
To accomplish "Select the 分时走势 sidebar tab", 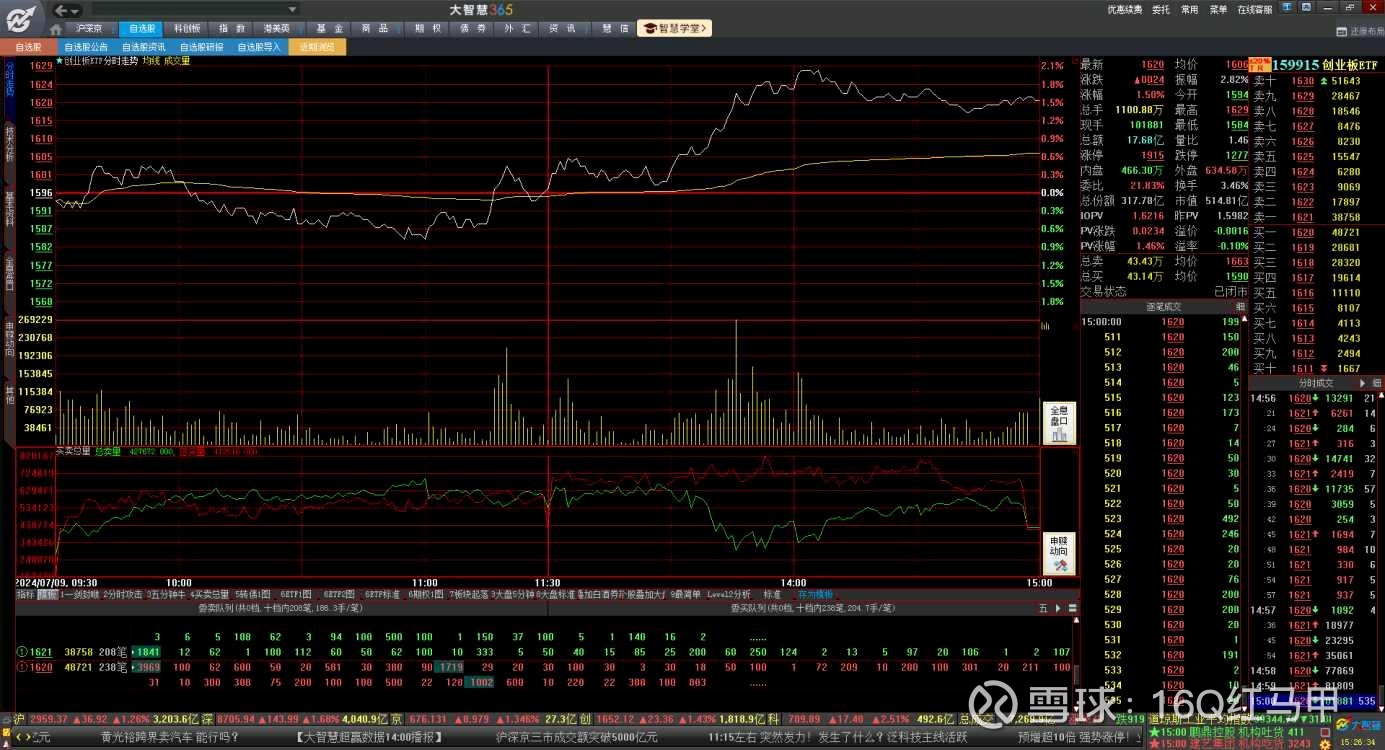I will pyautogui.click(x=9, y=79).
